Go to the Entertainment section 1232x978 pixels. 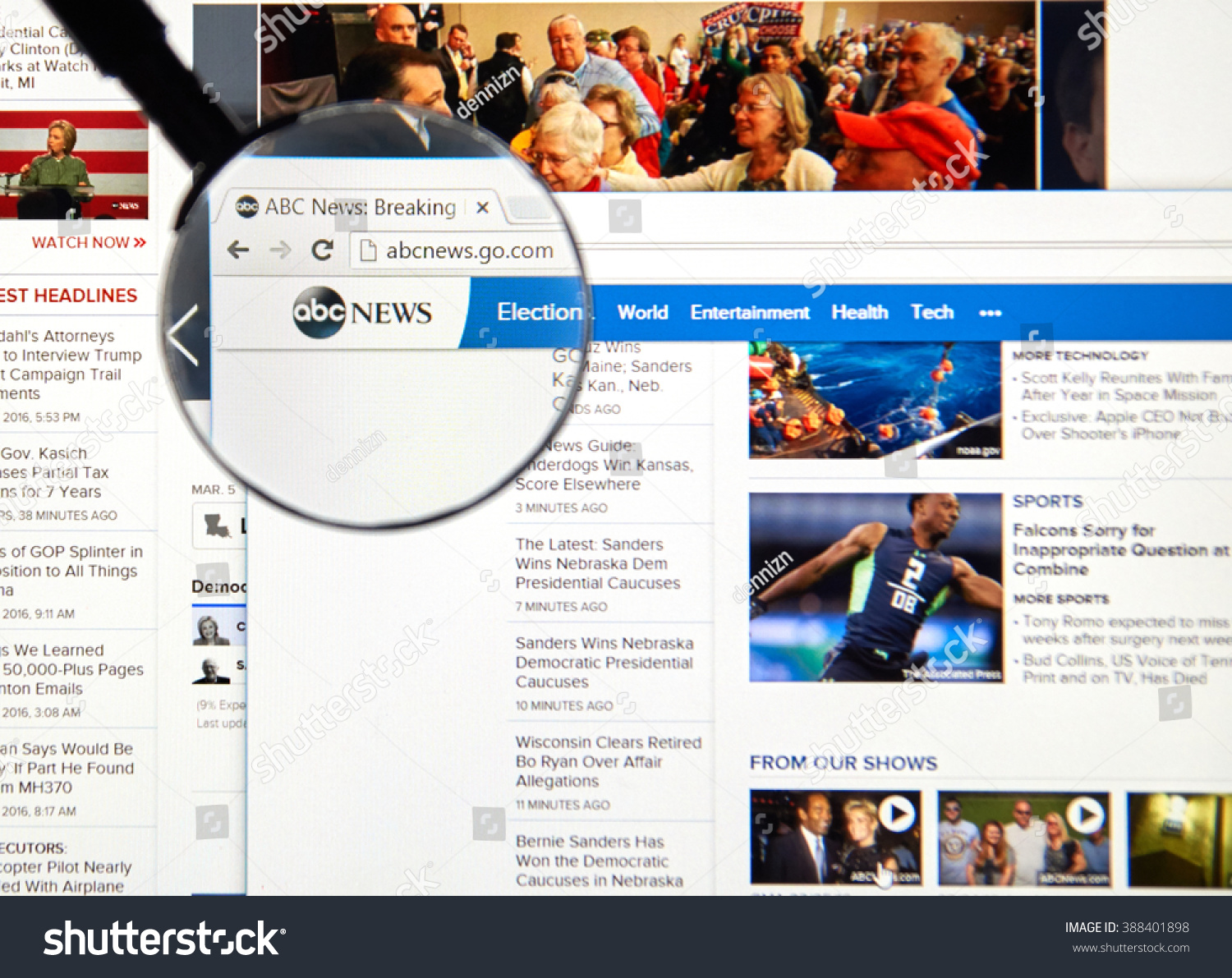click(750, 313)
